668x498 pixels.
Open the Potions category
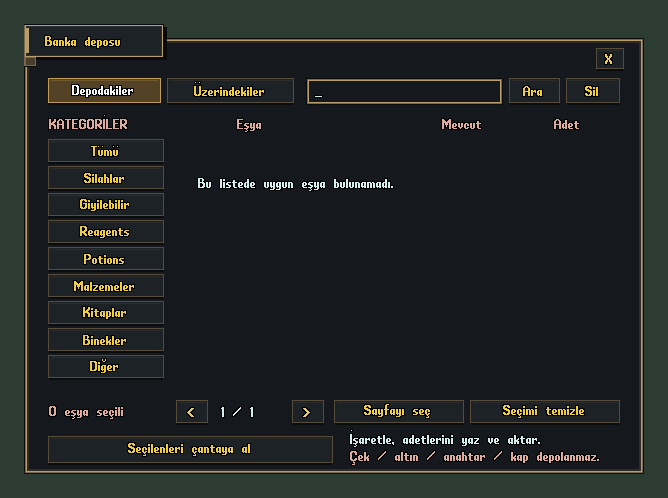click(106, 259)
